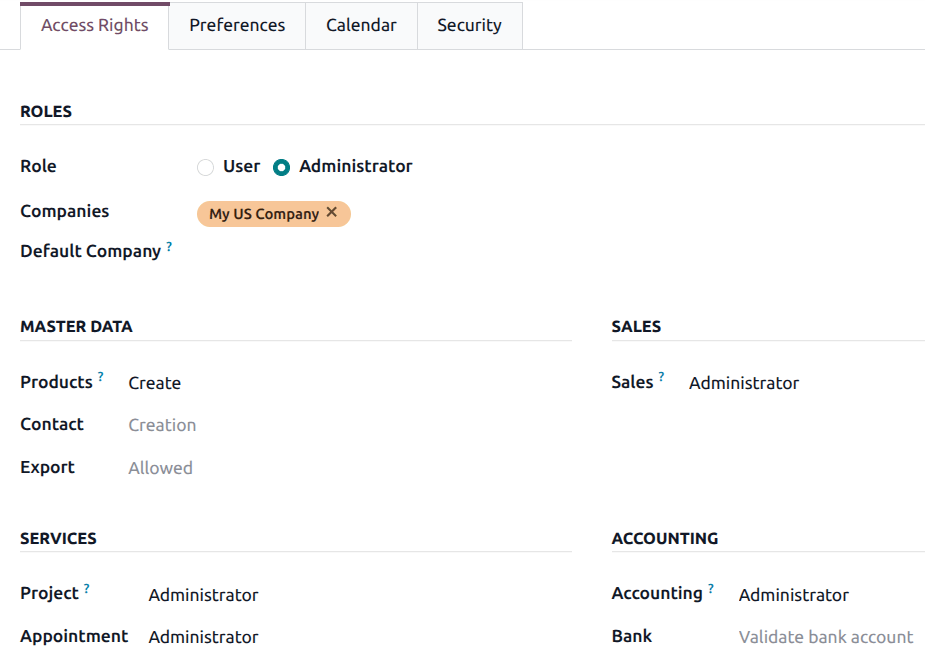Click the SALES section heading
The height and width of the screenshot is (662, 925).
click(636, 327)
